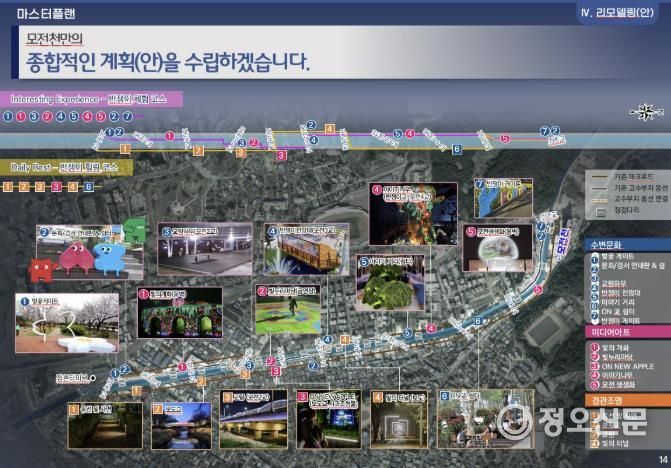671x468 pixels.
Task: Click the 마스터플랜 header title
Action: (x=46, y=14)
